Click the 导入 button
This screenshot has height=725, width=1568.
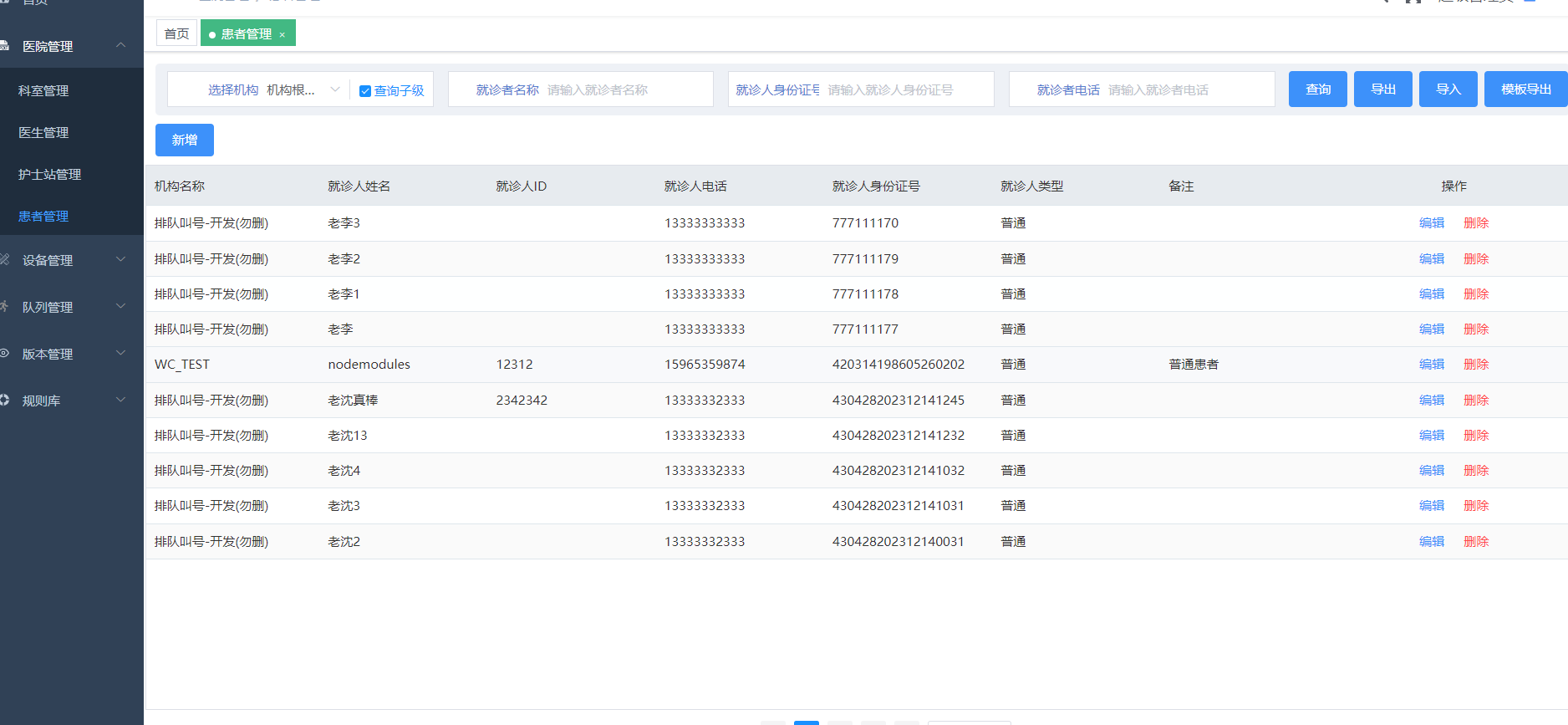(x=1448, y=89)
